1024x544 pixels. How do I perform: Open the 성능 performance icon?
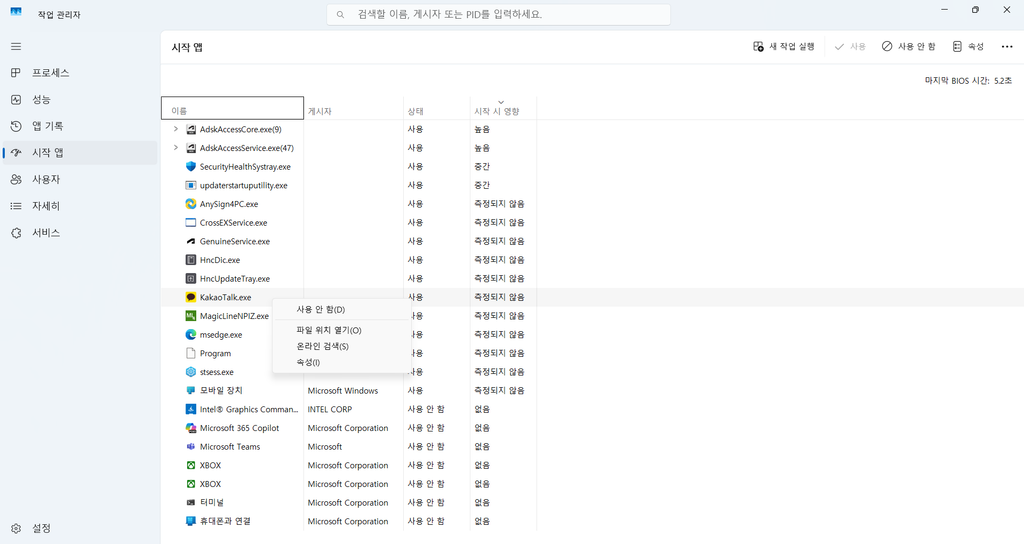click(x=16, y=99)
